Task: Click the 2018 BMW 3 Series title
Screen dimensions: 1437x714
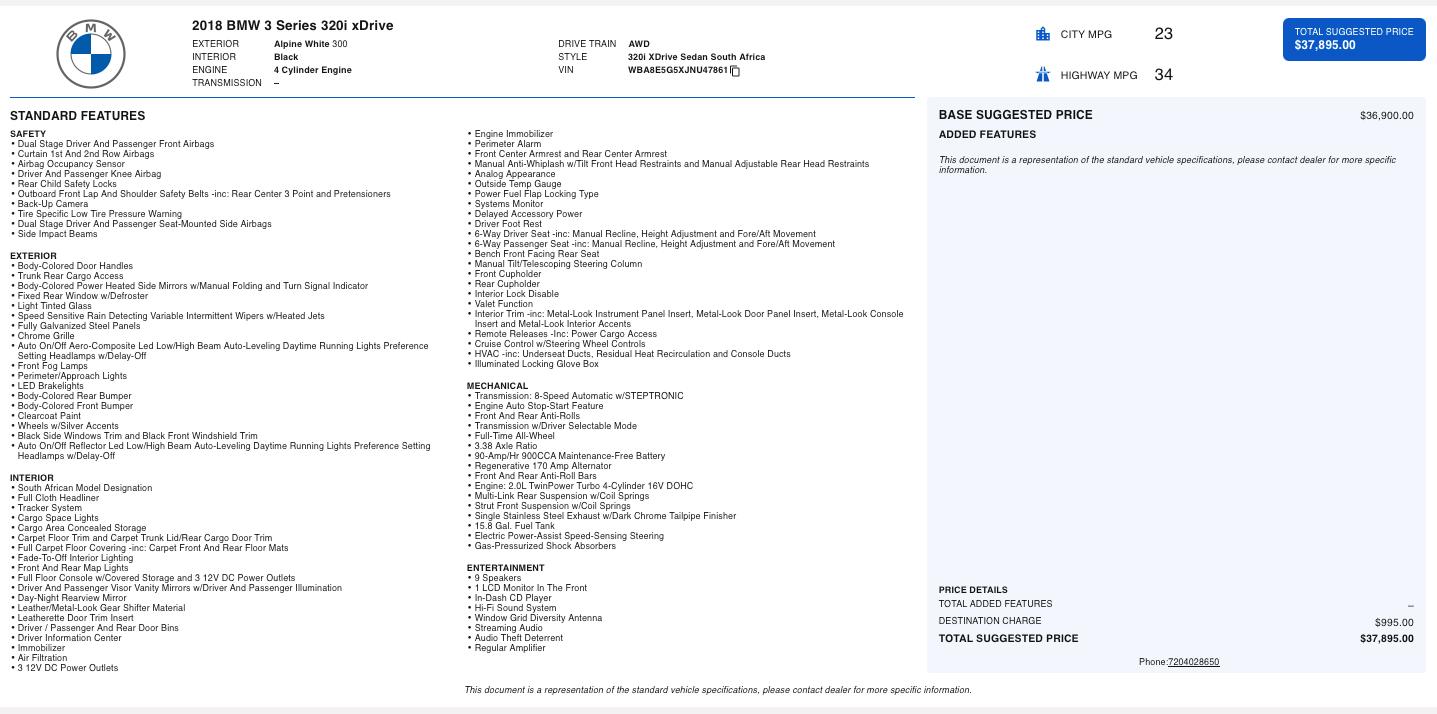Action: click(292, 26)
